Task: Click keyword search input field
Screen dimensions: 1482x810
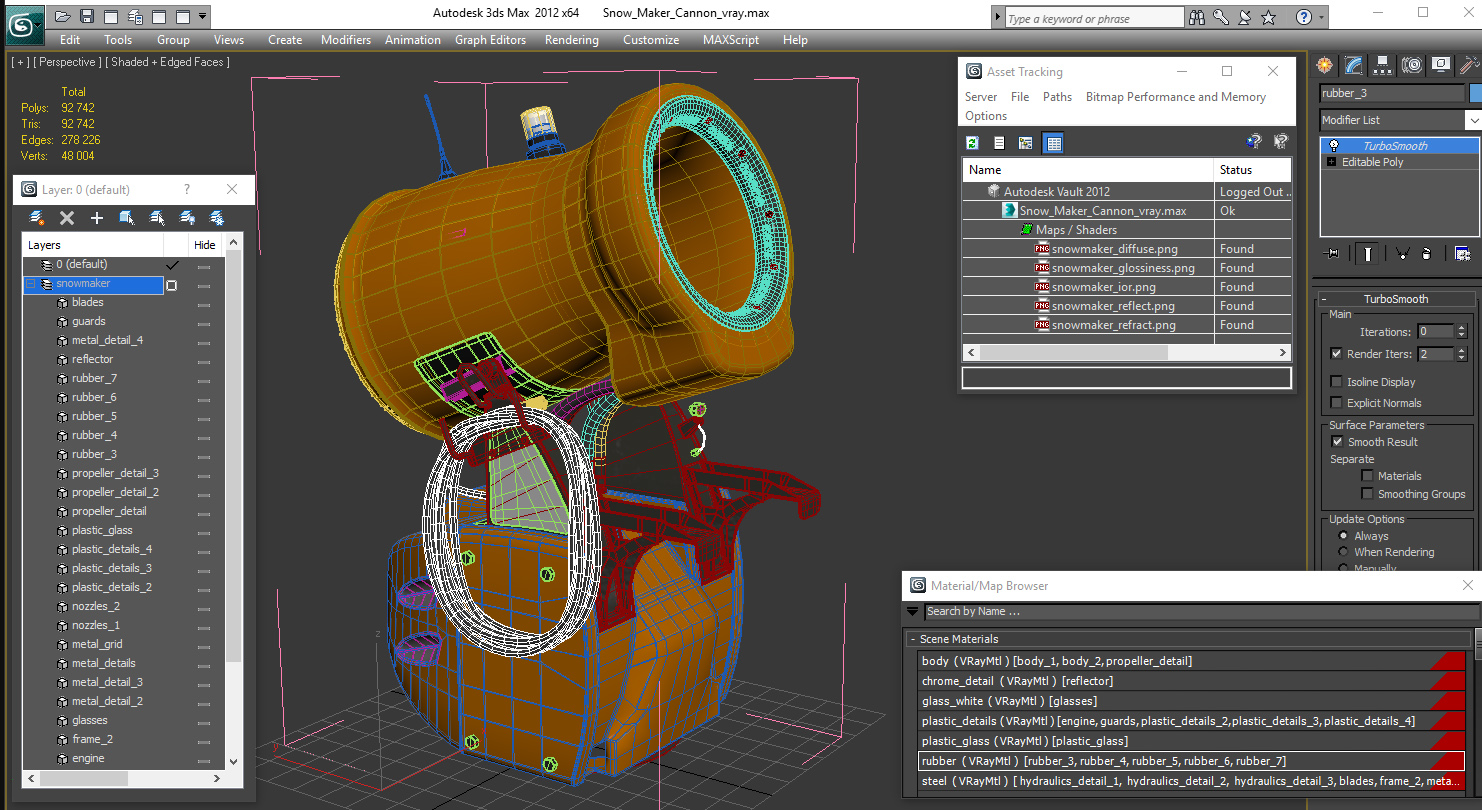Action: click(1093, 18)
